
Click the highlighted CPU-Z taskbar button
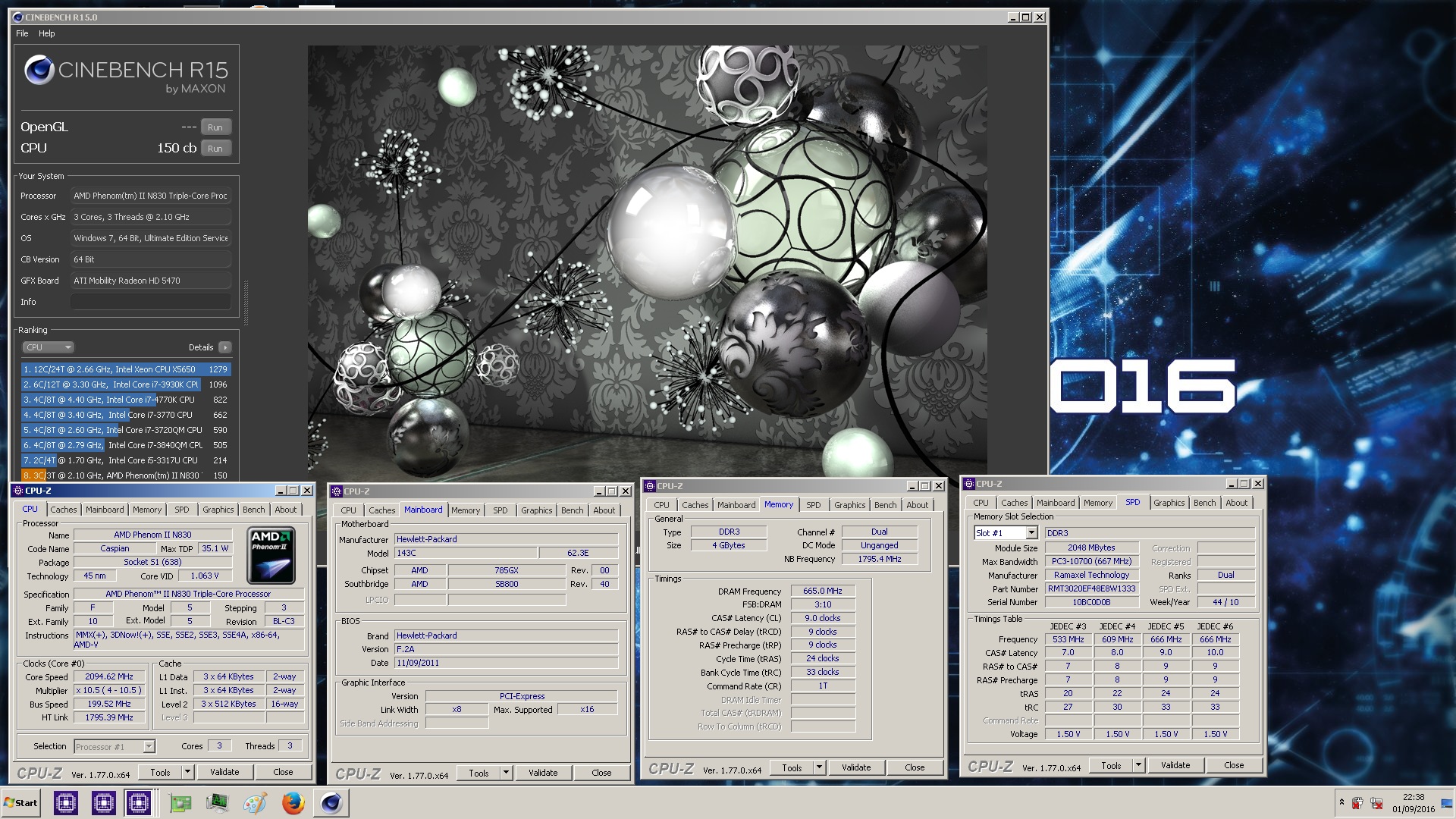coord(139,802)
